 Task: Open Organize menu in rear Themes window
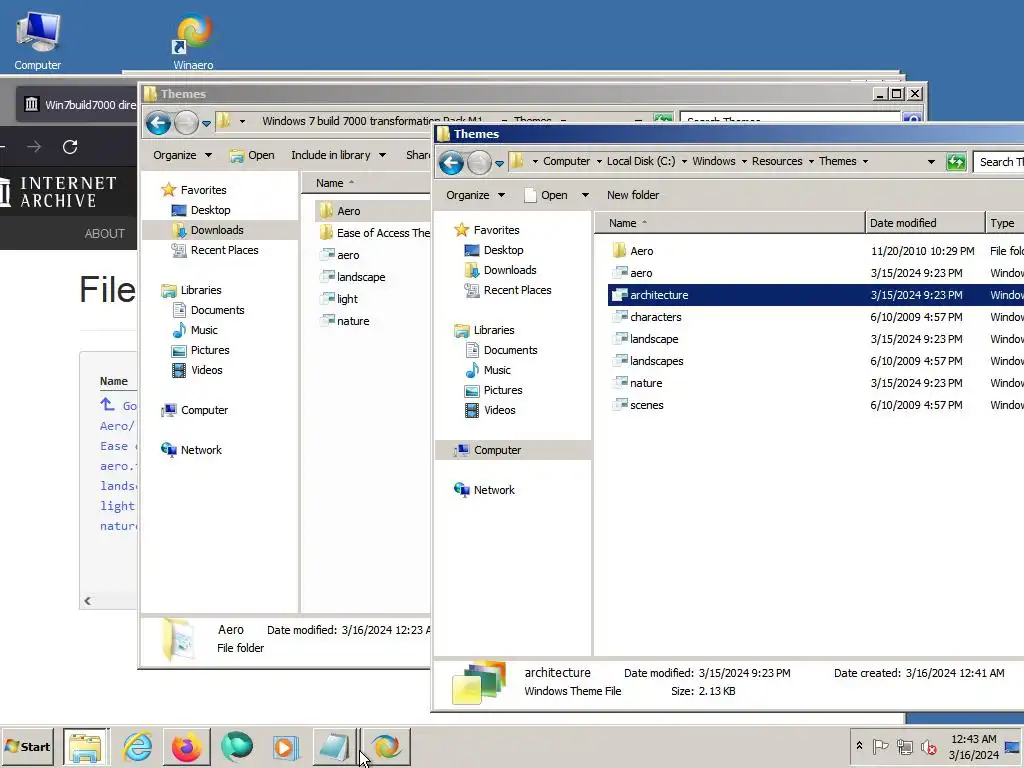tap(182, 155)
